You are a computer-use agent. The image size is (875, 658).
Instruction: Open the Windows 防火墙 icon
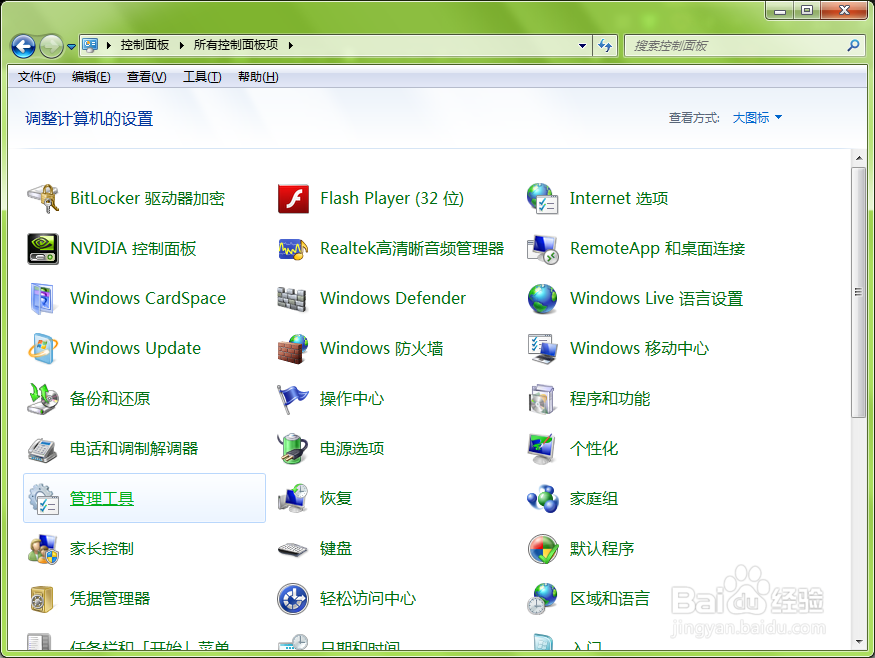293,349
